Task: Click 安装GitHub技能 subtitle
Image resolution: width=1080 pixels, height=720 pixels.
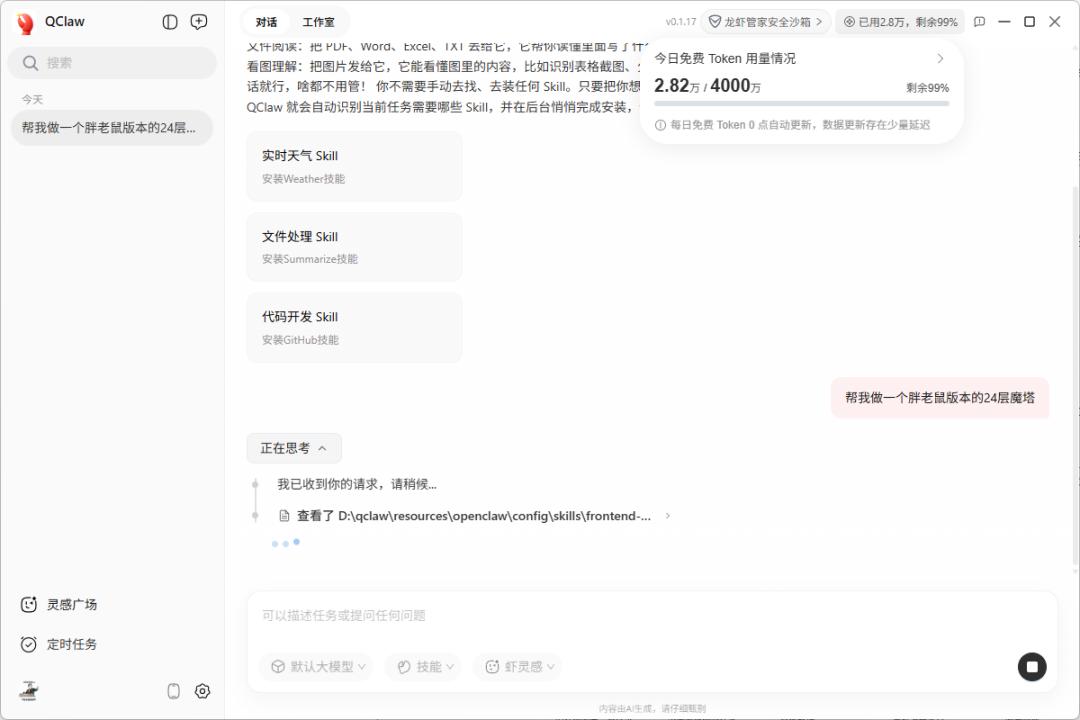Action: pos(300,340)
